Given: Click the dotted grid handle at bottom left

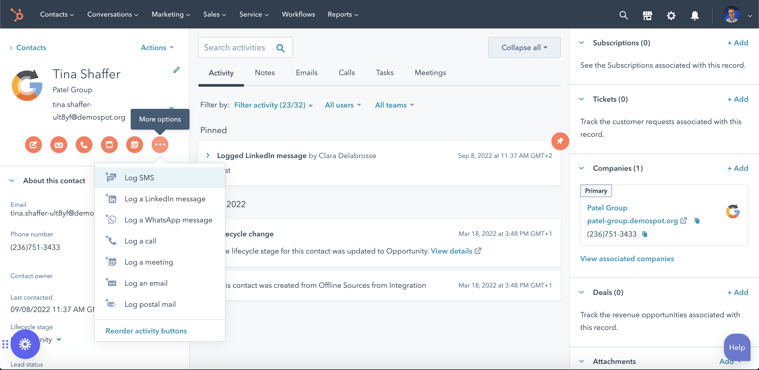Looking at the screenshot, I should [x=5, y=344].
